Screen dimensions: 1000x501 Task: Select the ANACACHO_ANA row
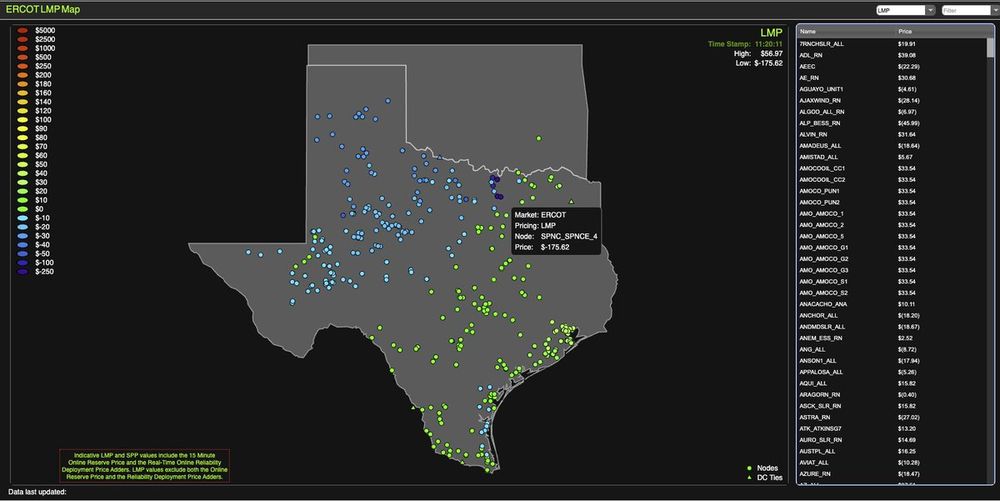pos(892,304)
